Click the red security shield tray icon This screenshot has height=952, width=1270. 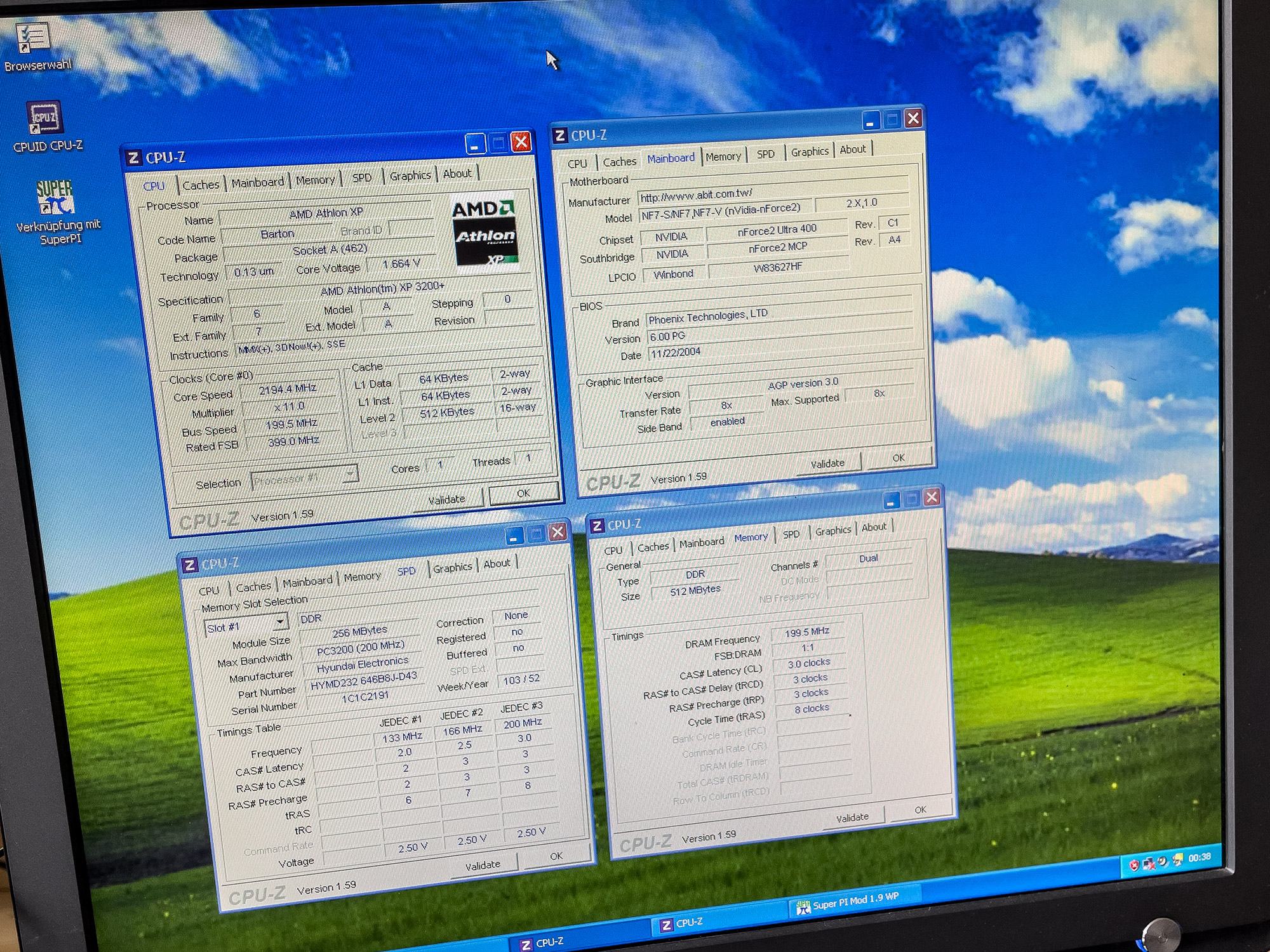(x=1133, y=865)
